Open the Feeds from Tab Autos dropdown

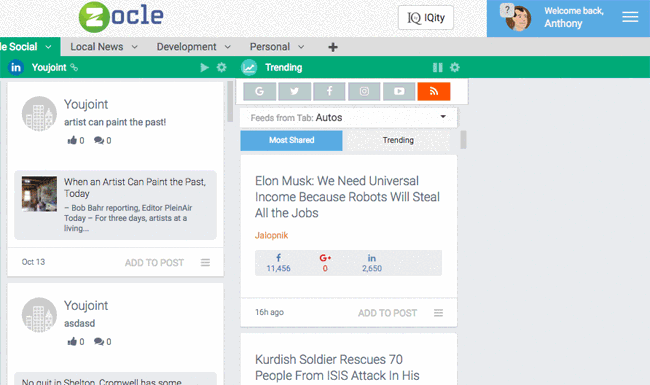tap(349, 118)
